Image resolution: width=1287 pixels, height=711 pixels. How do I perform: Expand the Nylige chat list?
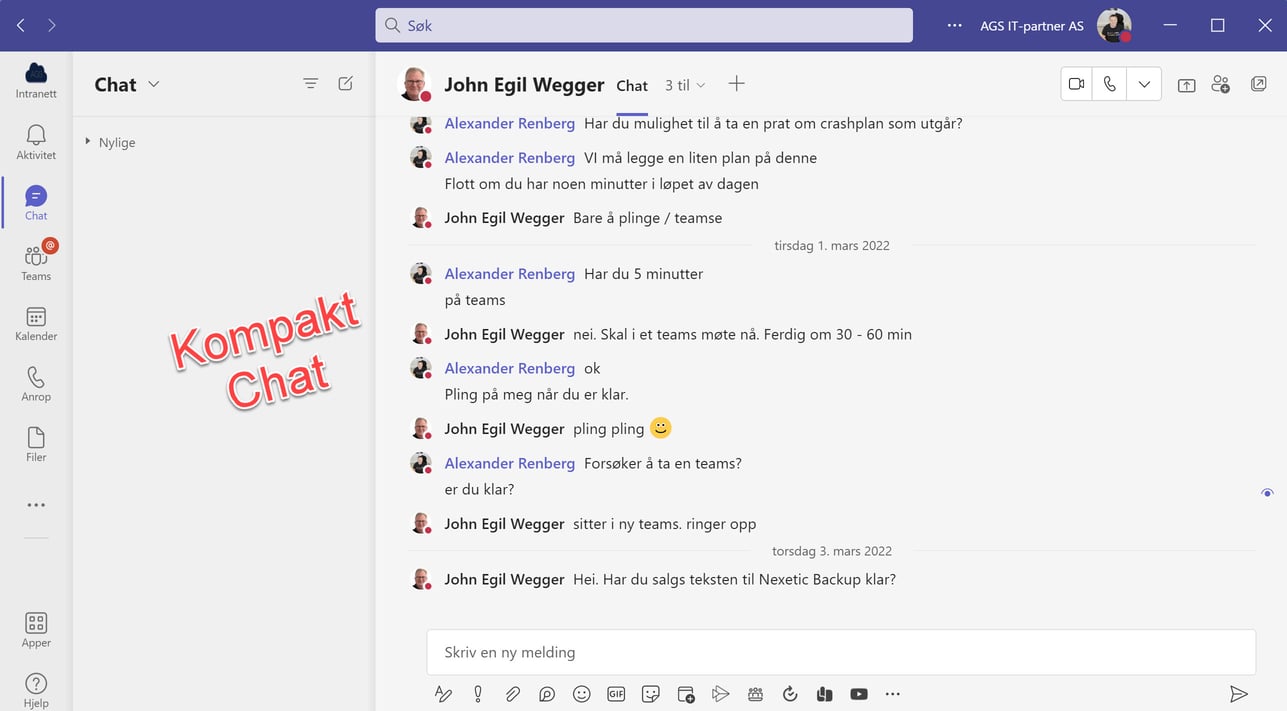point(111,142)
